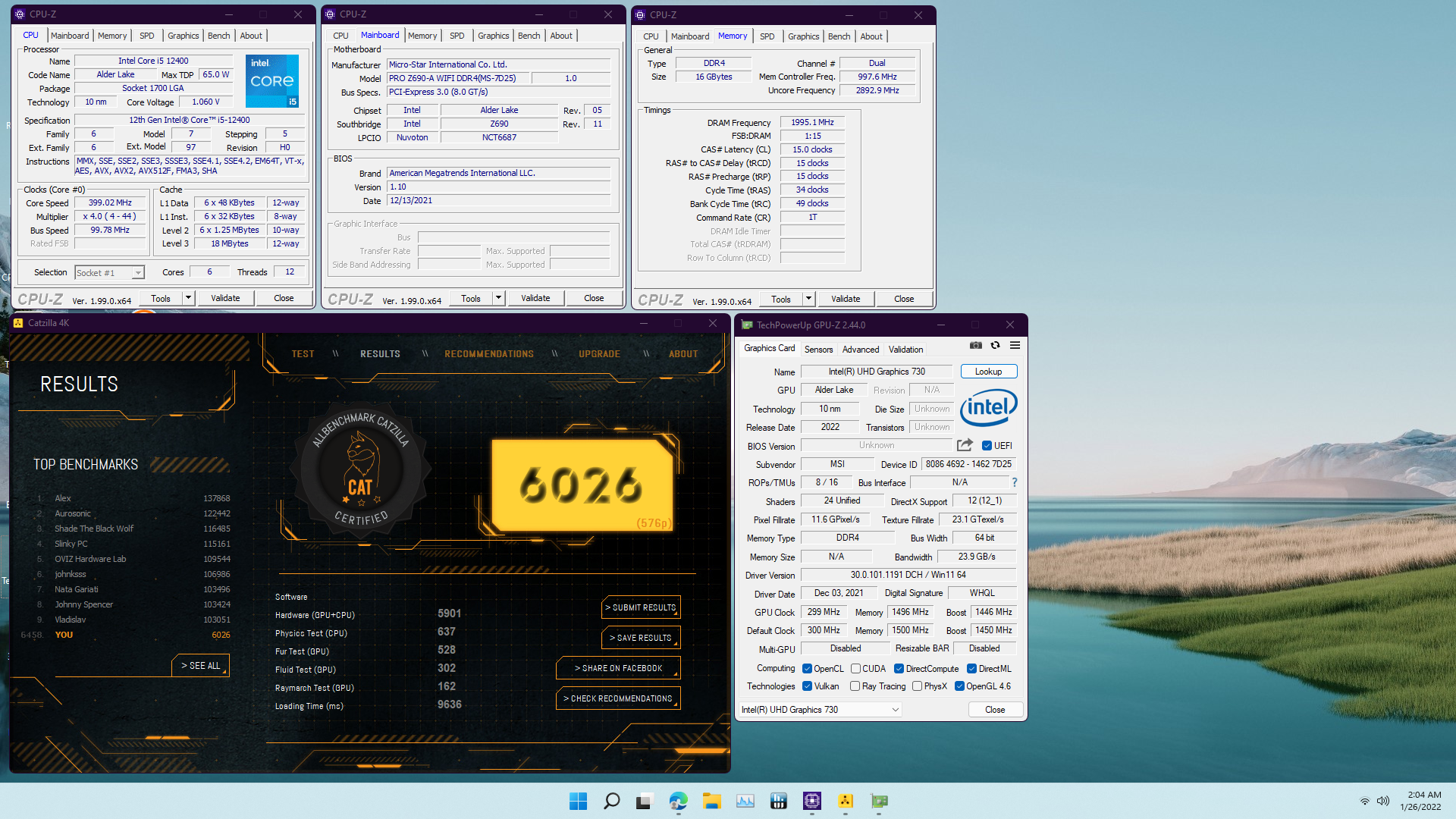Click volume speaker tray icon
The width and height of the screenshot is (1456, 819).
[1383, 801]
